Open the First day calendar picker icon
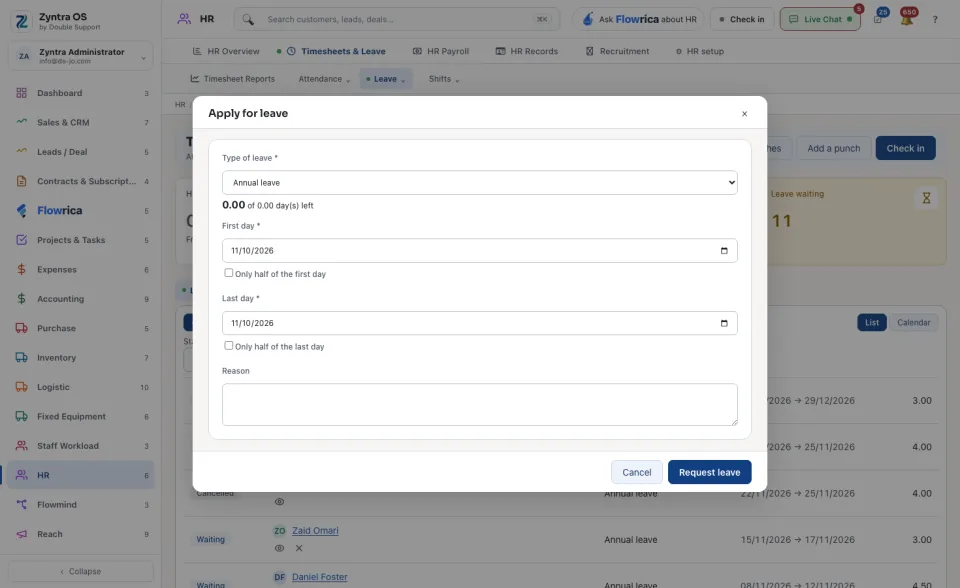The width and height of the screenshot is (960, 588). click(724, 251)
